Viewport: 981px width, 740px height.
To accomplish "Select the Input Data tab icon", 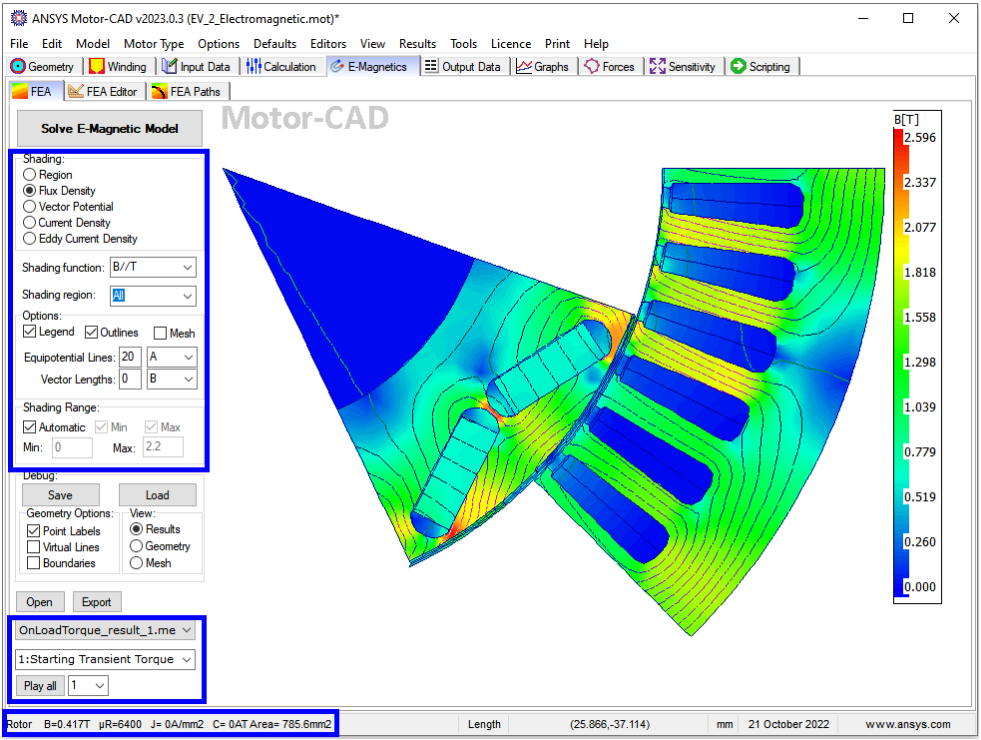I will [x=170, y=66].
